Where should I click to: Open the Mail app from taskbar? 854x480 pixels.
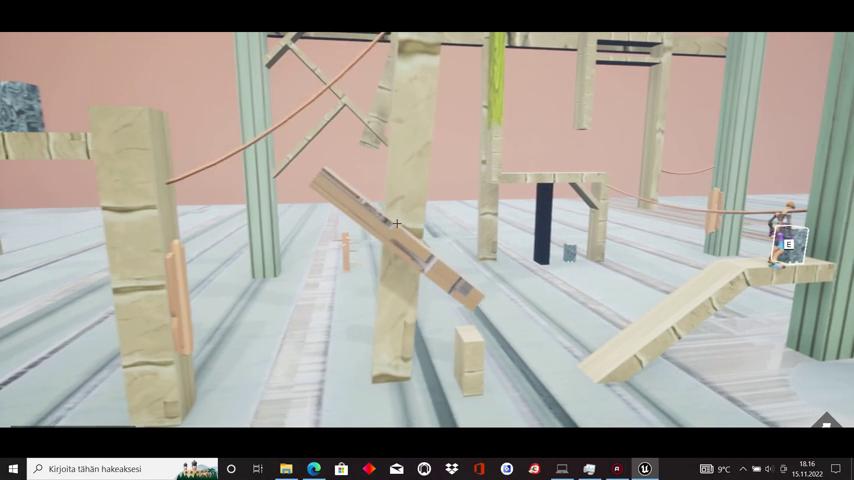click(x=397, y=468)
